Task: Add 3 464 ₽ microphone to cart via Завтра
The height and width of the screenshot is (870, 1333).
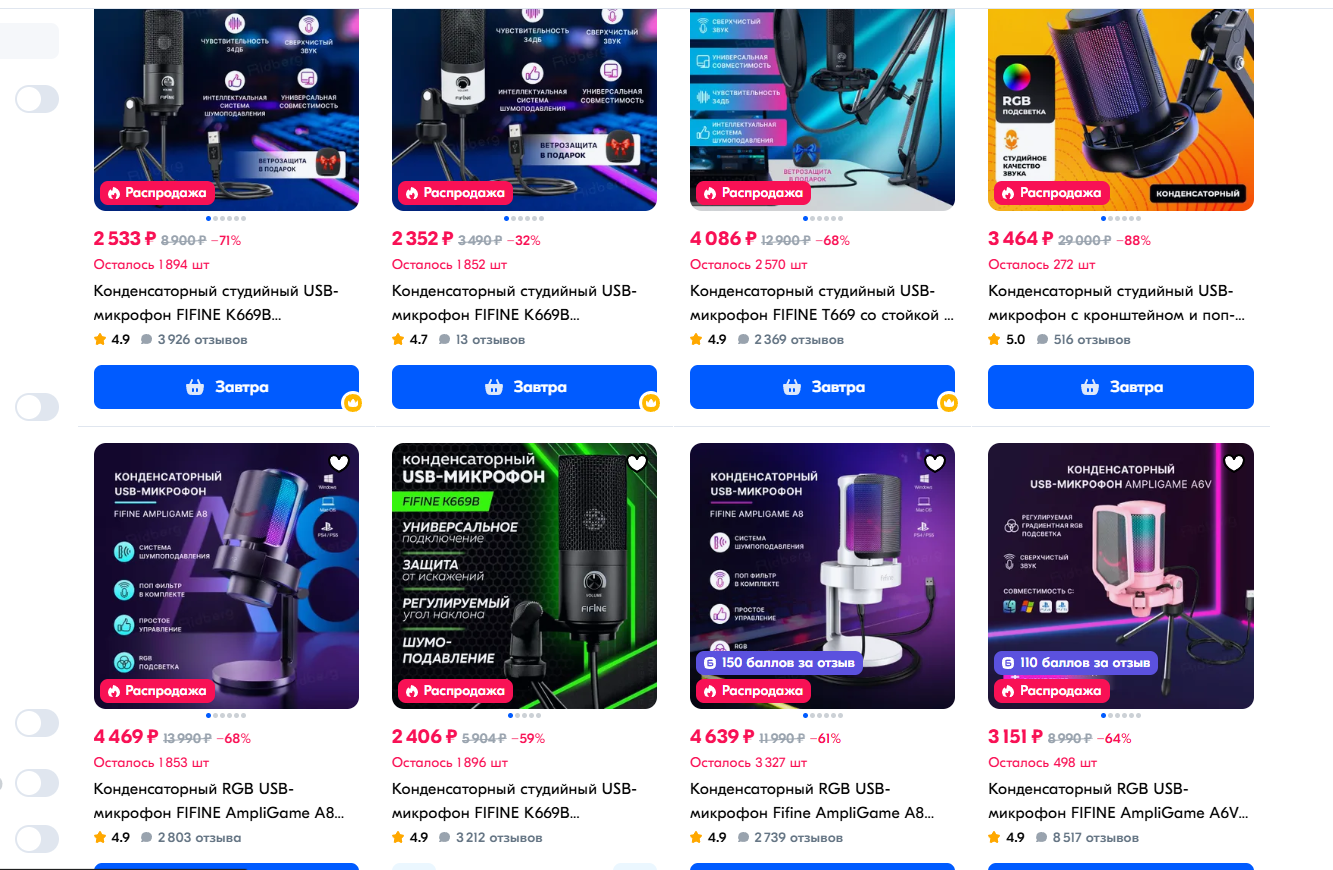Action: 1120,387
